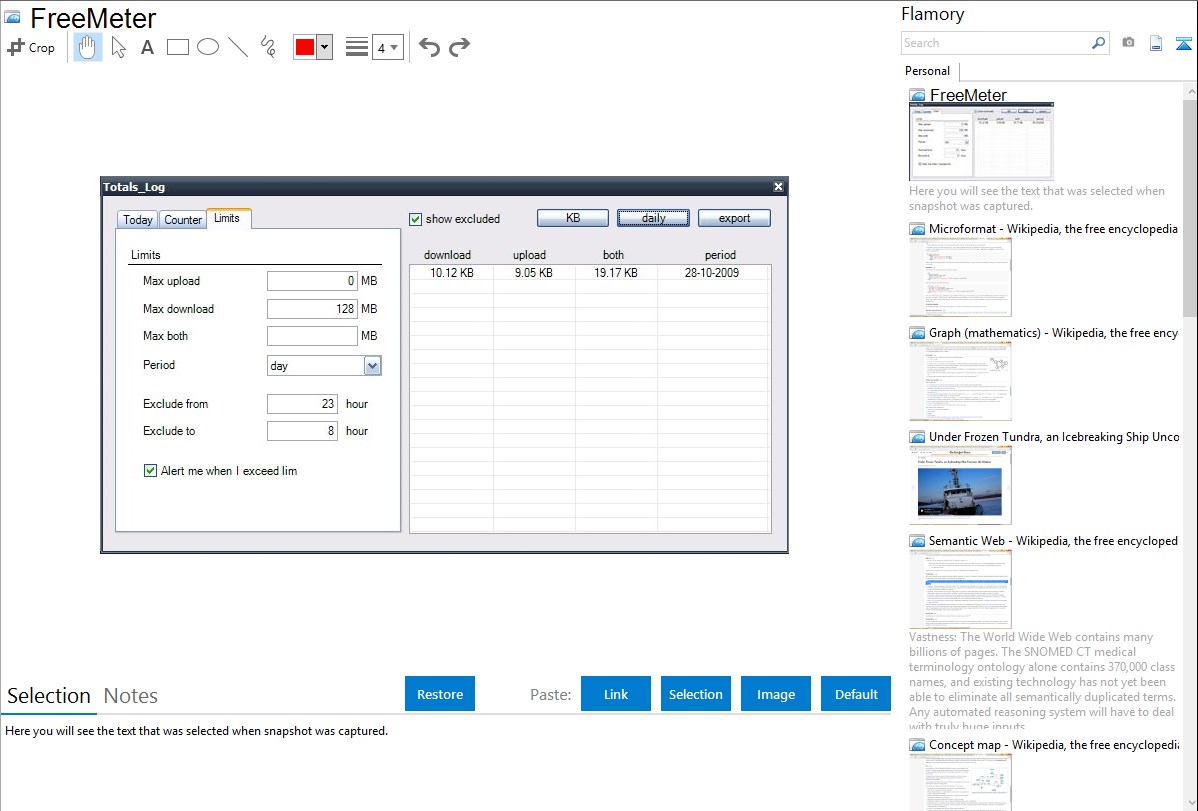Select the arrow pointer tool

coord(118,47)
